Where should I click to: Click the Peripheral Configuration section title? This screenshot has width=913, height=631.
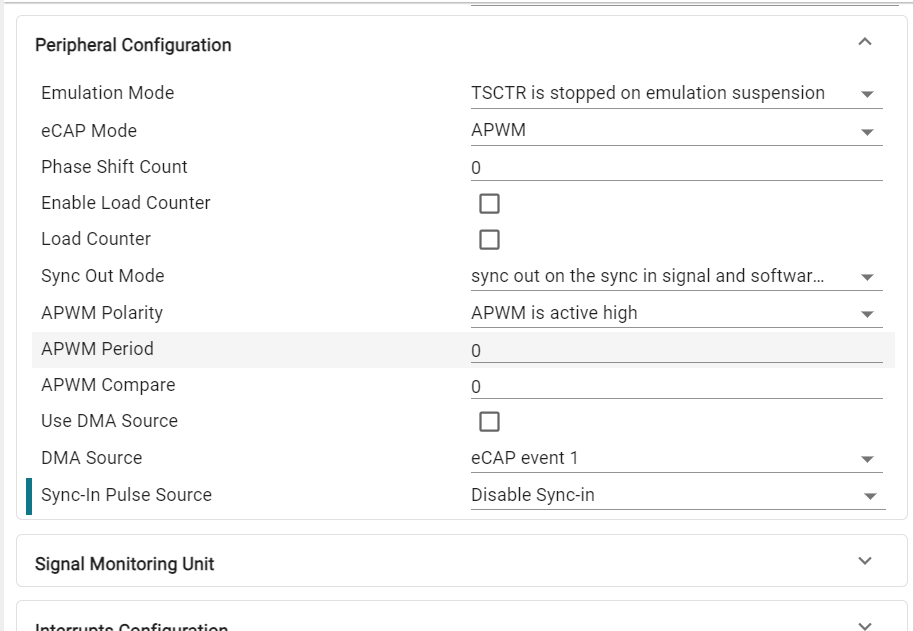133,45
